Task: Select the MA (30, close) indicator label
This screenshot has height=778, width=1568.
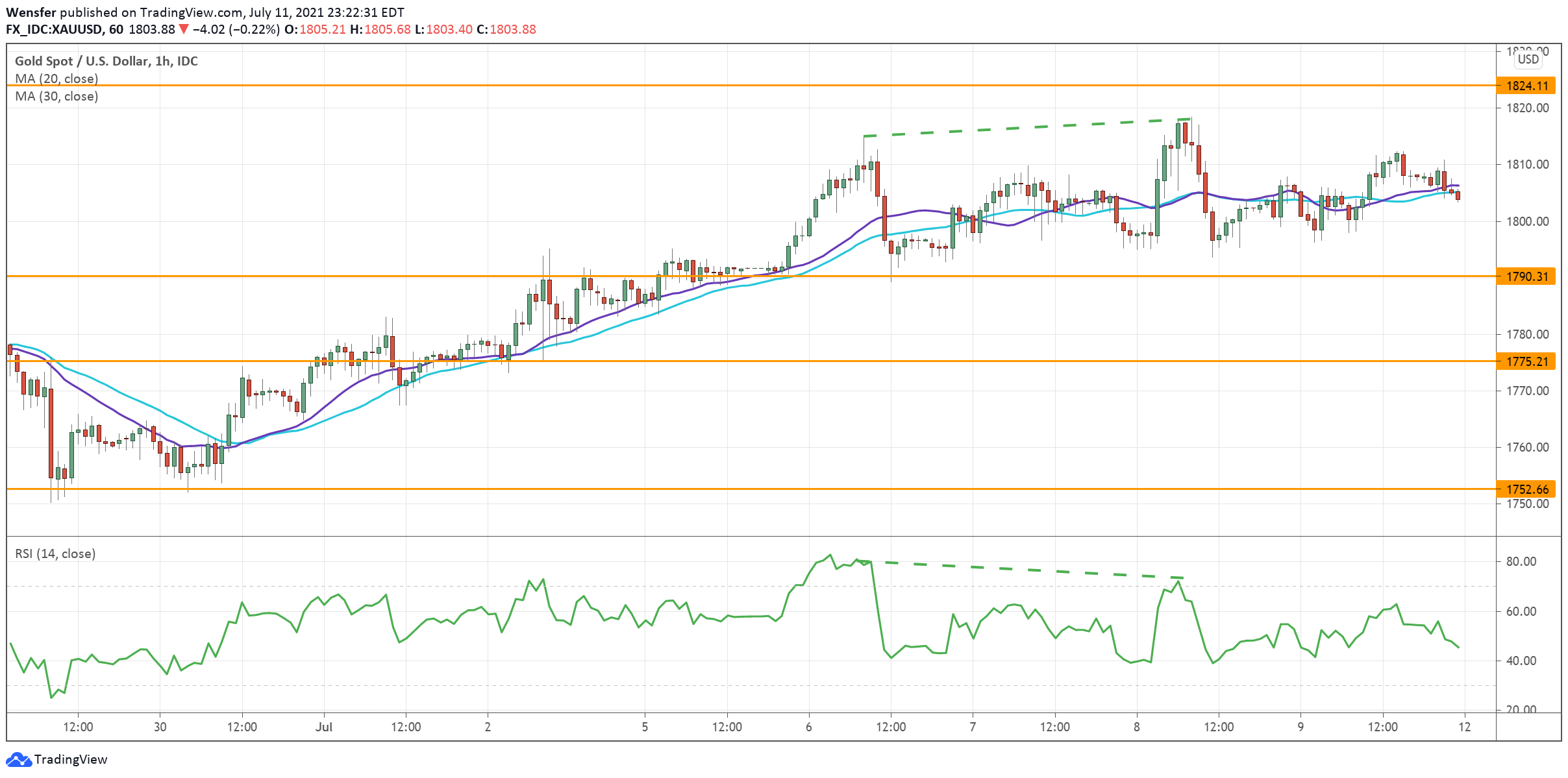Action: tap(56, 96)
